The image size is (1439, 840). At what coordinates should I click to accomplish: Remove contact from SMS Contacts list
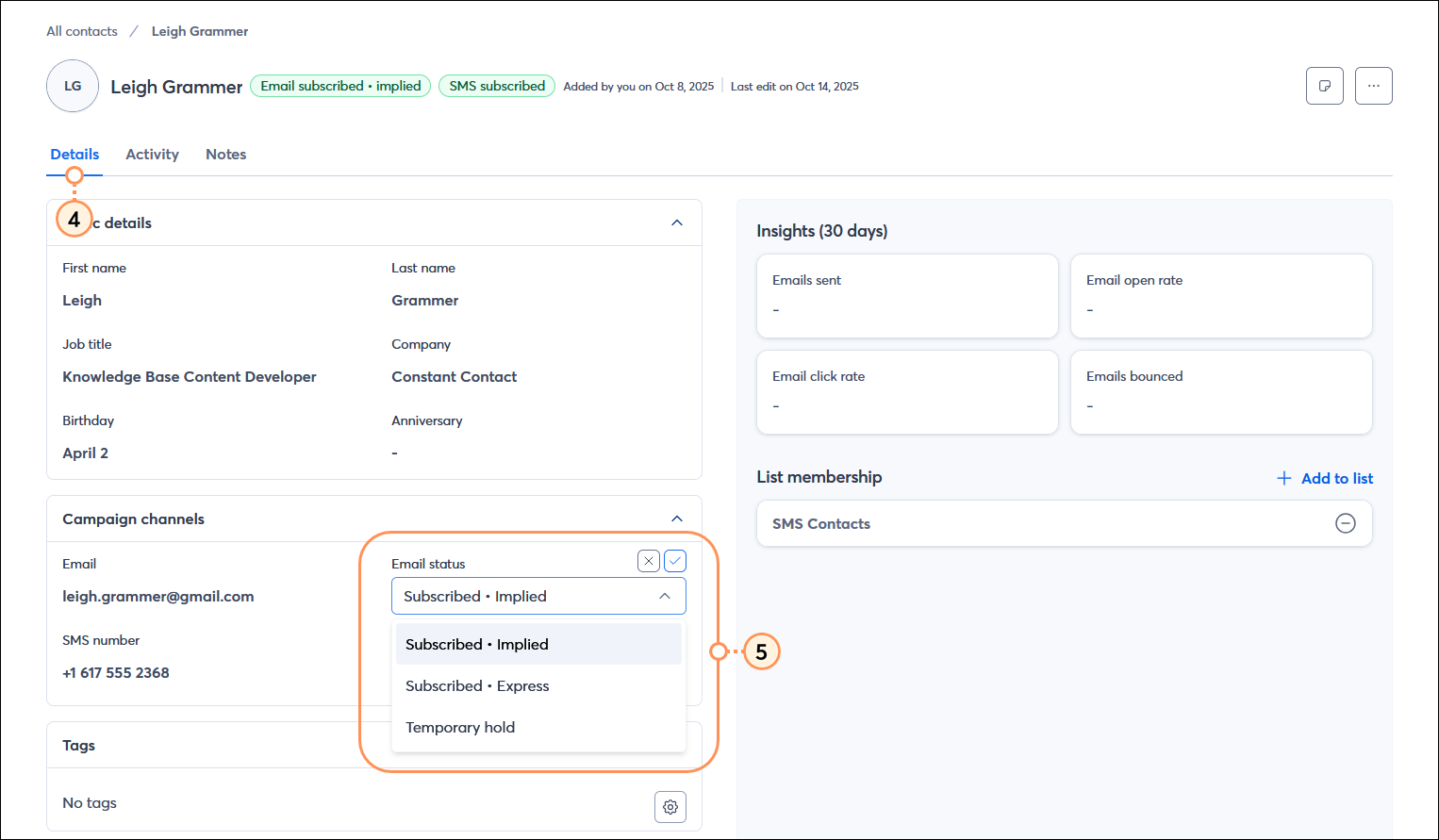pos(1346,523)
